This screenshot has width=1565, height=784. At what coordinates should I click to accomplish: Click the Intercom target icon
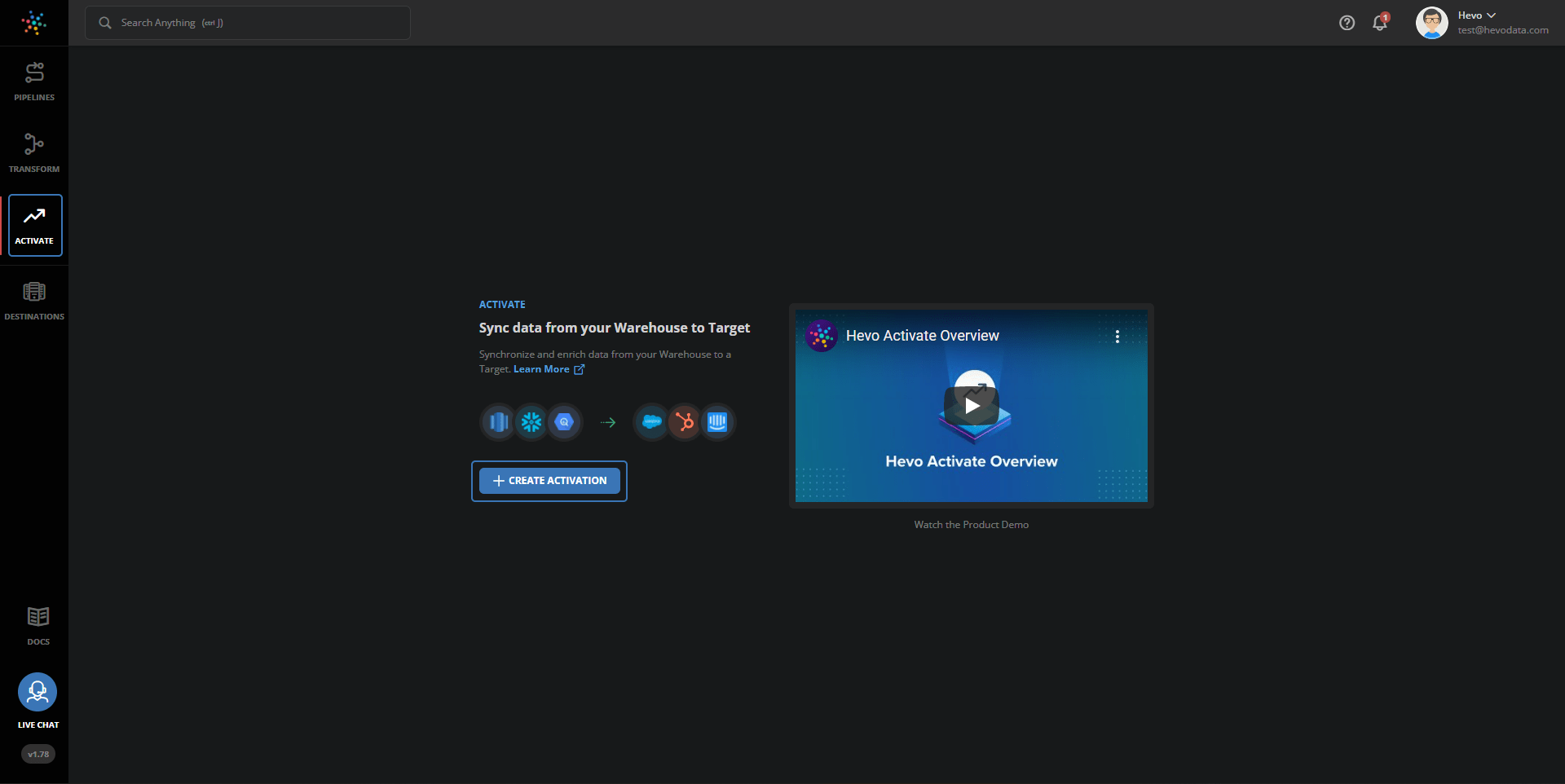(717, 422)
